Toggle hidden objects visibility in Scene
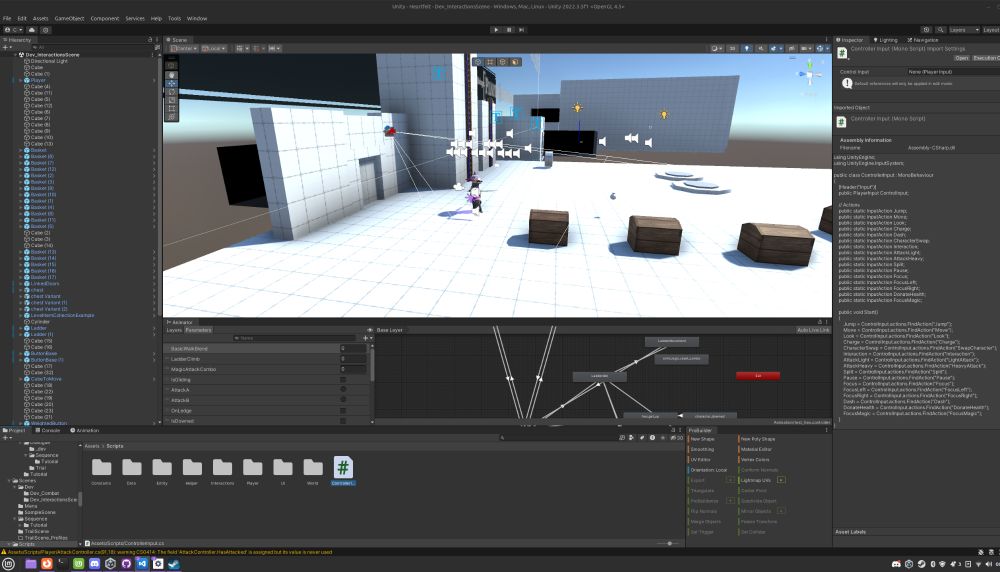The width and height of the screenshot is (1000, 572). 791,48
